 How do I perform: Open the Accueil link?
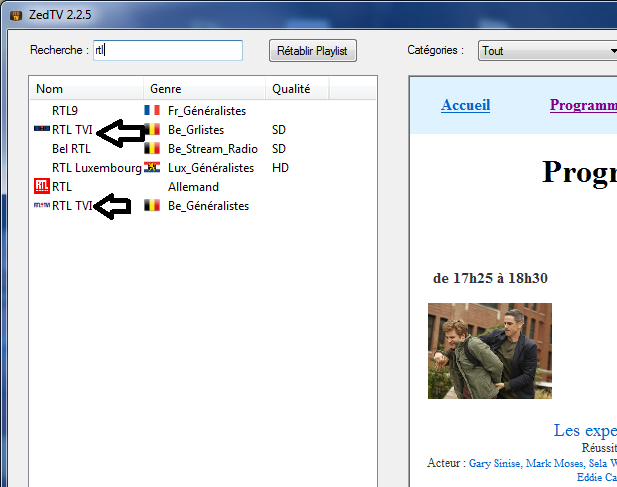tap(466, 105)
